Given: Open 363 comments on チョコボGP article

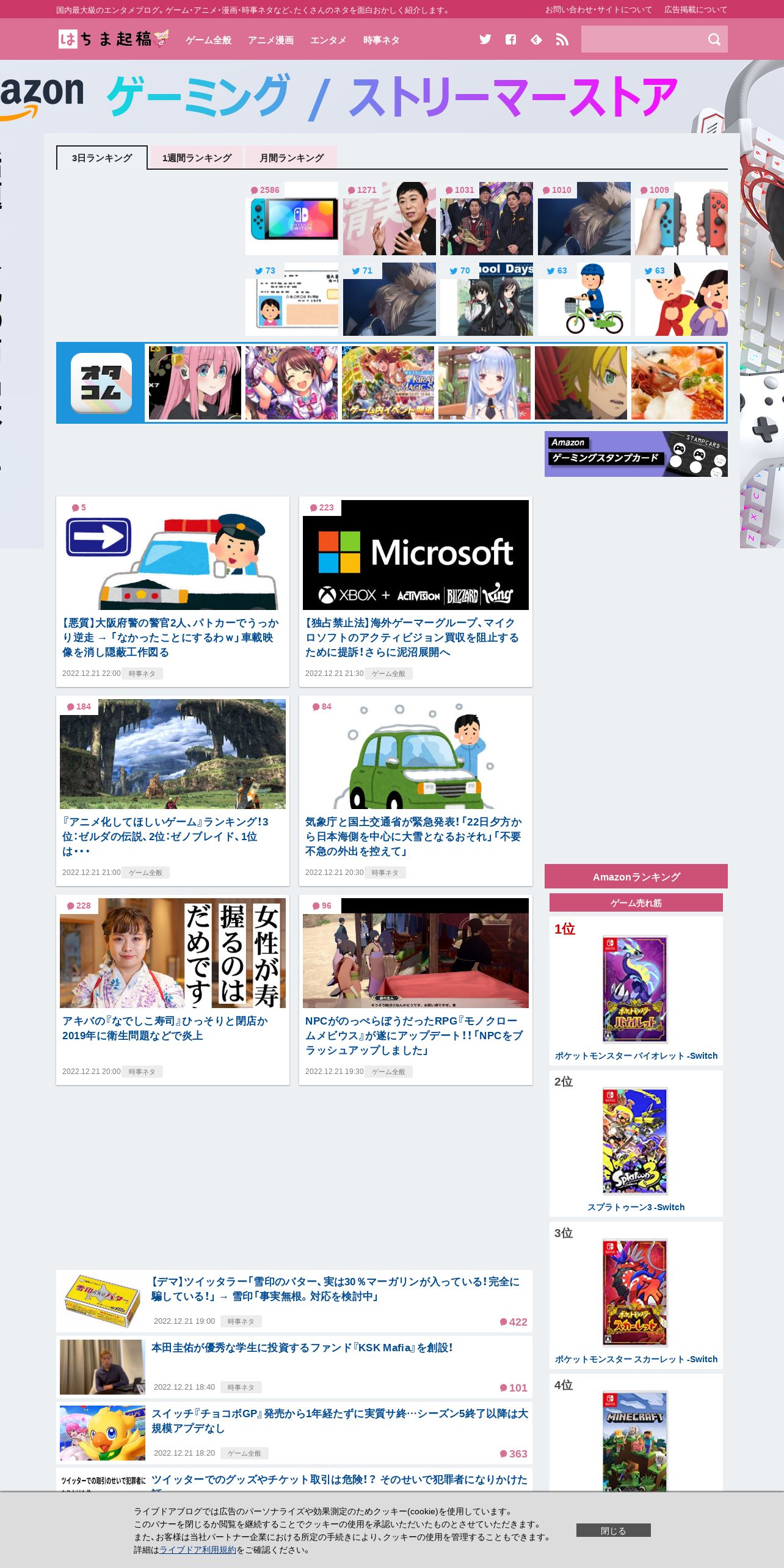Looking at the screenshot, I should pos(514,1454).
